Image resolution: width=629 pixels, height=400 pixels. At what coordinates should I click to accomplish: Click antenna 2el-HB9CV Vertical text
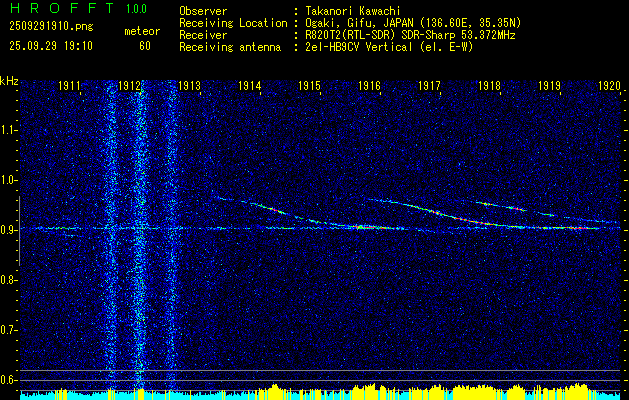click(x=389, y=47)
